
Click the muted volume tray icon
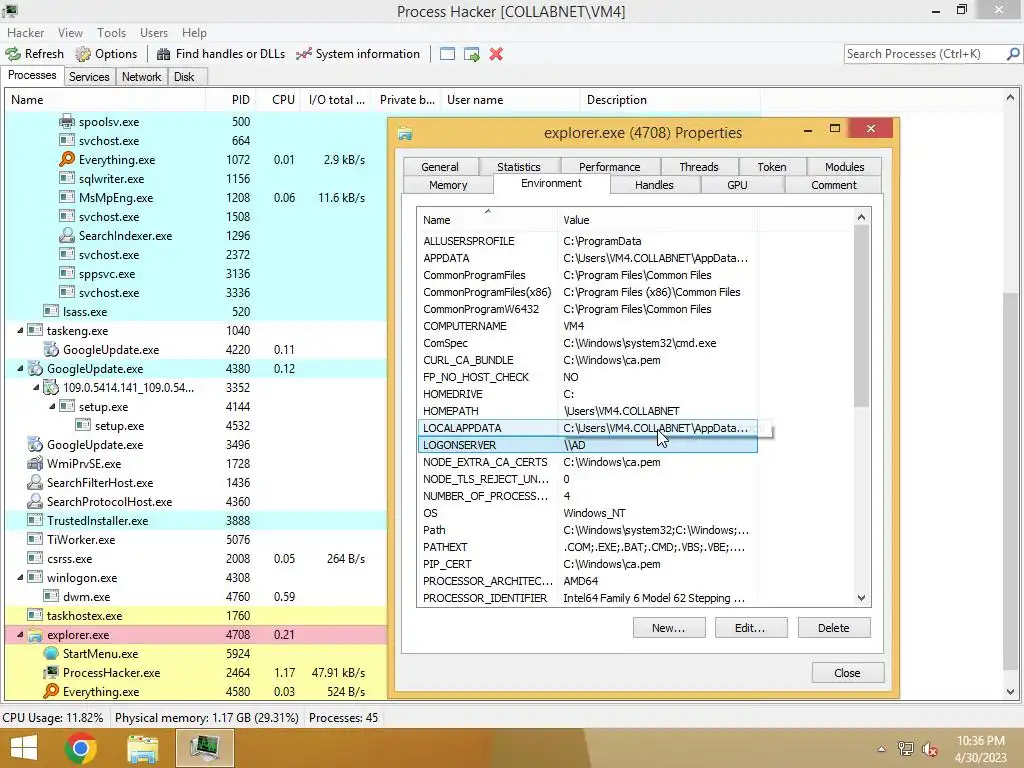(x=929, y=749)
